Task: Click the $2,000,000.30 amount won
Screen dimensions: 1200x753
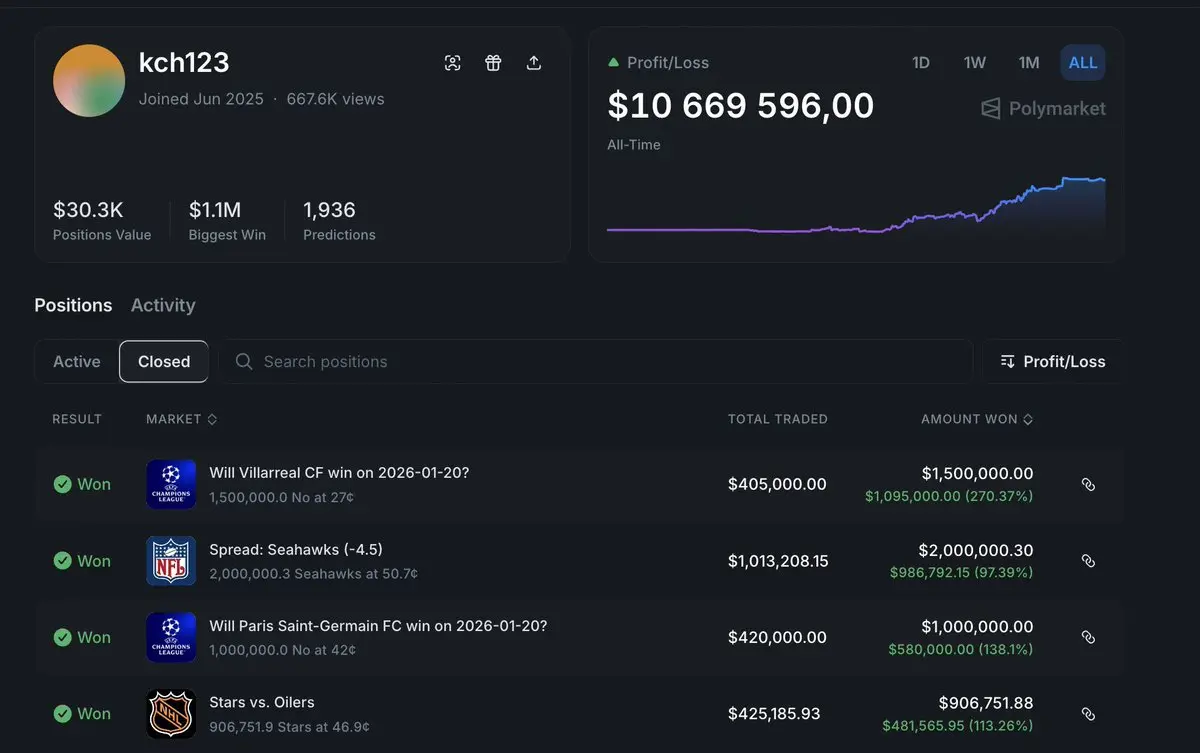Action: click(x=976, y=550)
